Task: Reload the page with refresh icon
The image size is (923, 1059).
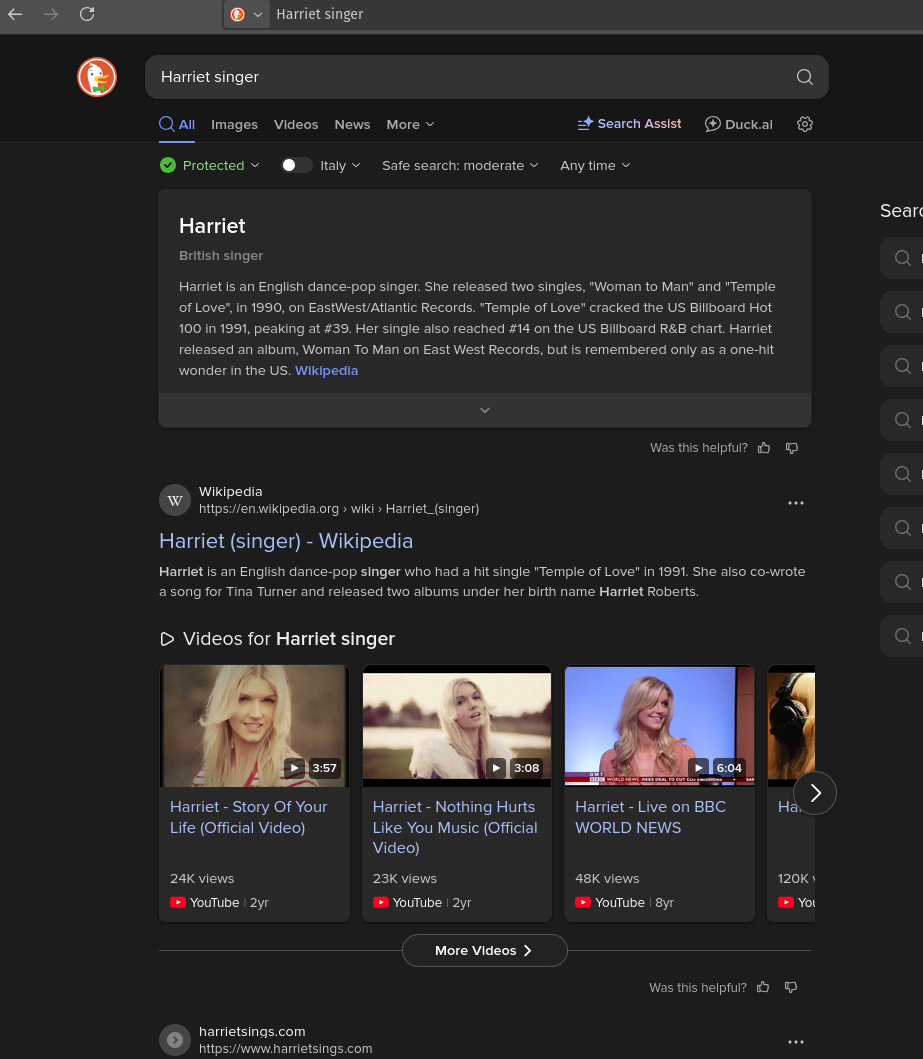Action: click(x=87, y=14)
